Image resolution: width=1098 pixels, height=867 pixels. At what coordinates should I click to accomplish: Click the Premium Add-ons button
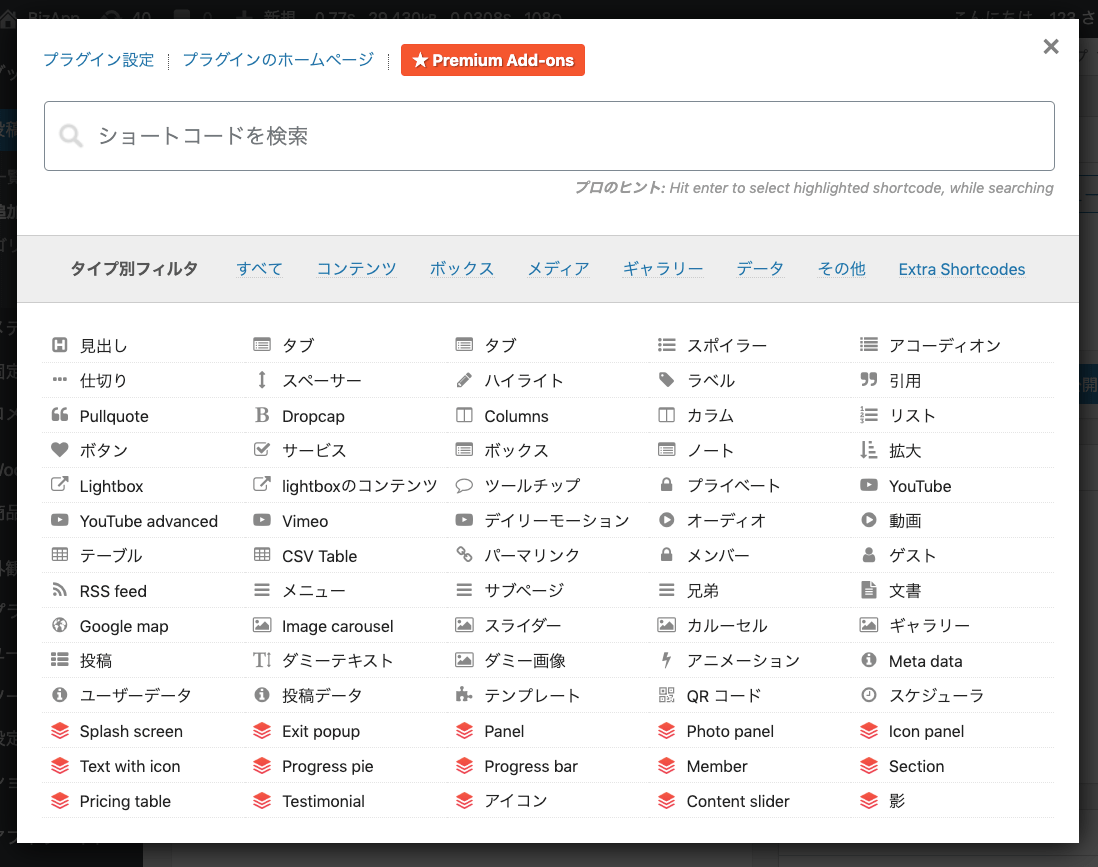tap(493, 60)
